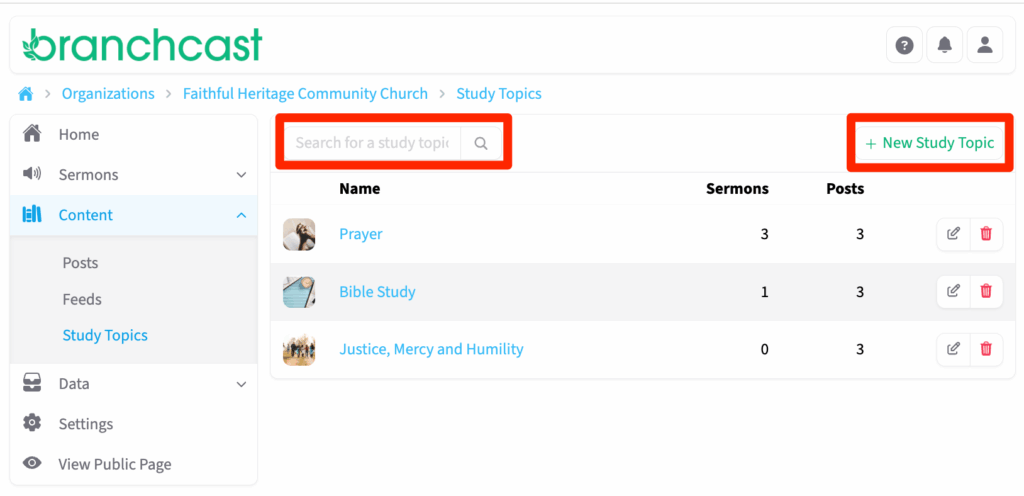The image size is (1024, 496).
Task: Open Posts in the sidebar
Action: tap(80, 263)
